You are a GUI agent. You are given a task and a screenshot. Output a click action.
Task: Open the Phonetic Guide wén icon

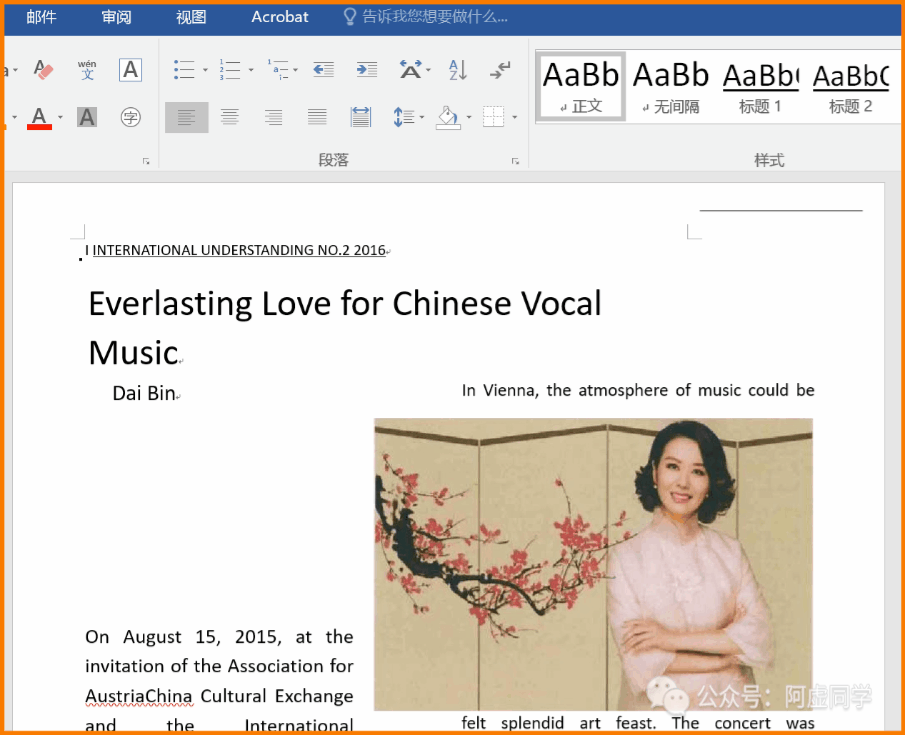(x=87, y=69)
